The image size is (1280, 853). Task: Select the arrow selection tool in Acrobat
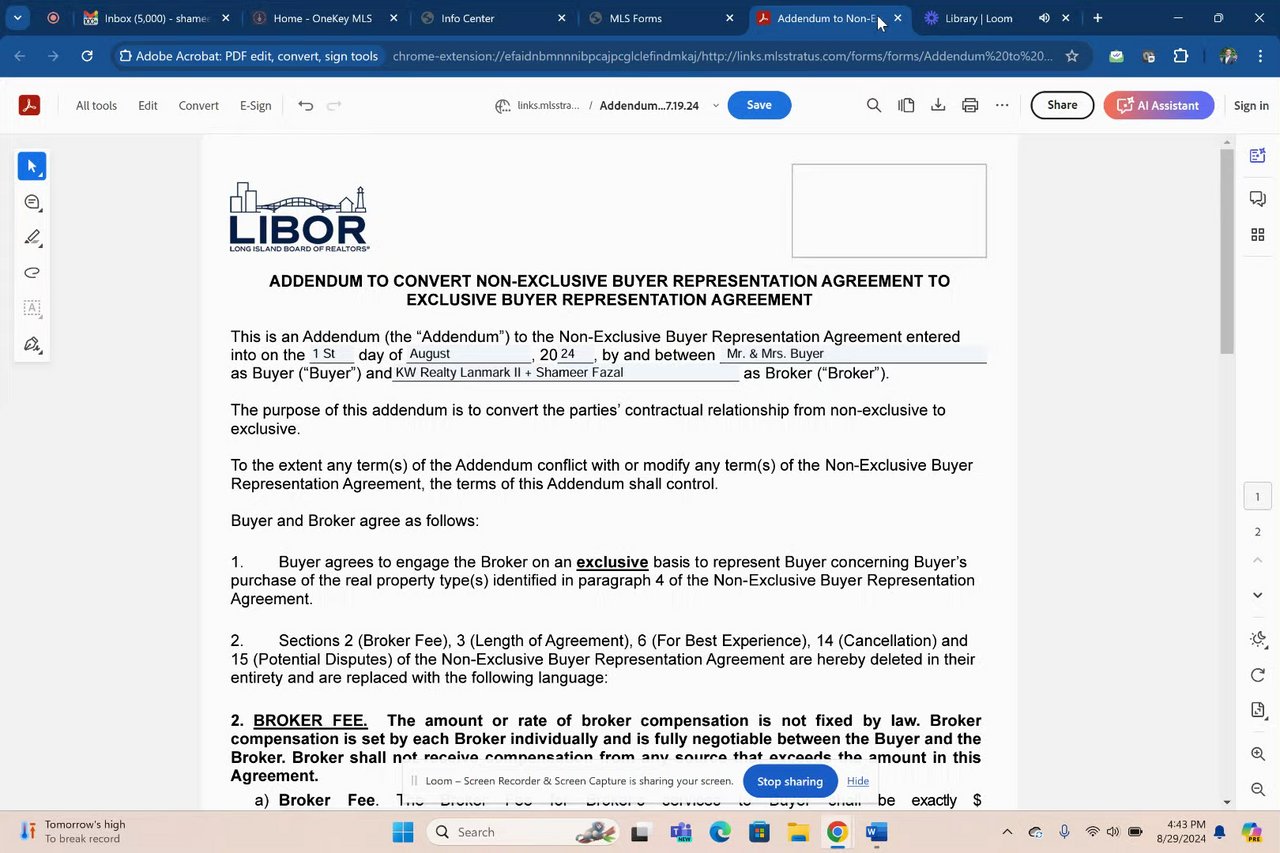(x=32, y=166)
